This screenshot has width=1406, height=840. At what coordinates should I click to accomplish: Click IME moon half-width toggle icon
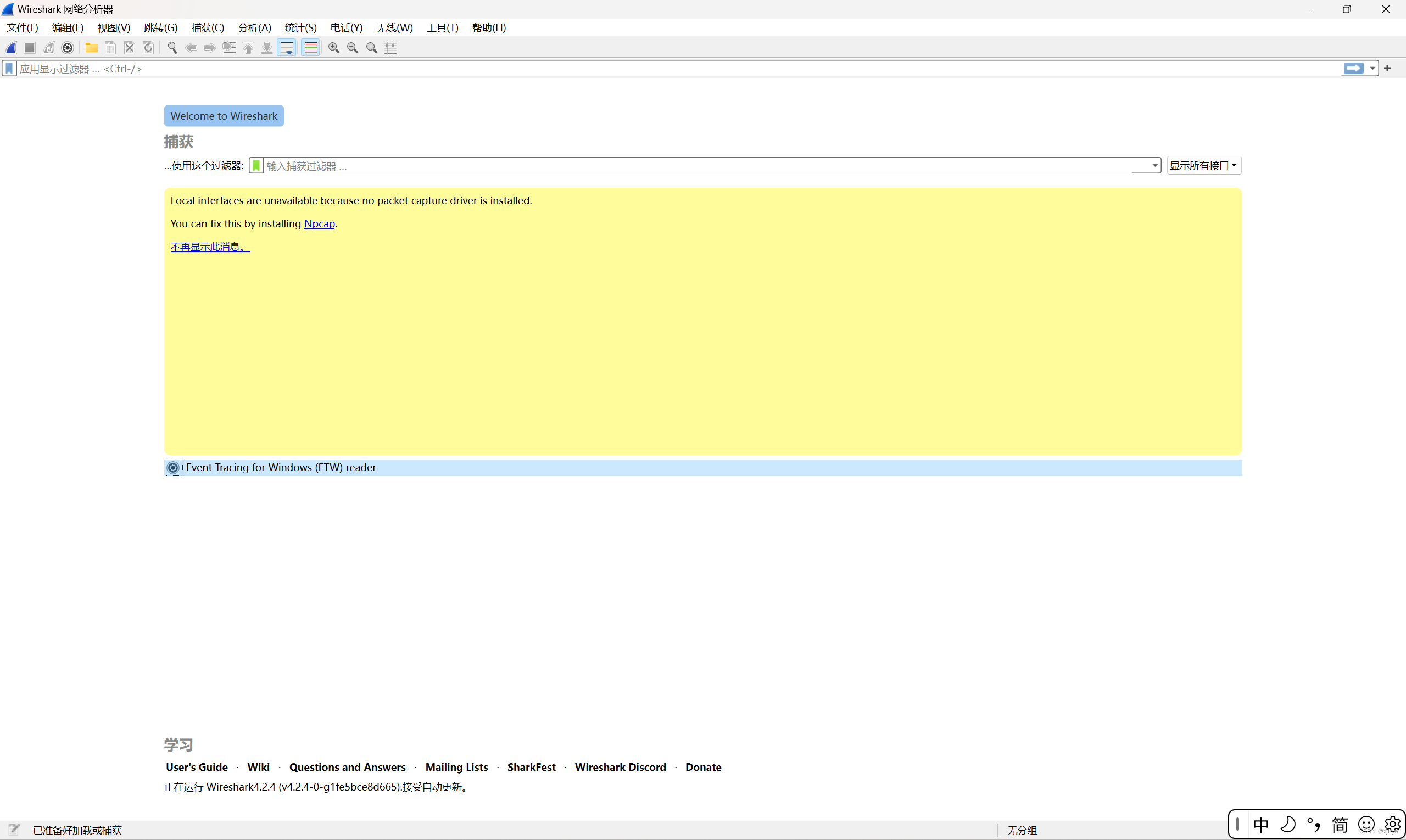coord(1288,825)
